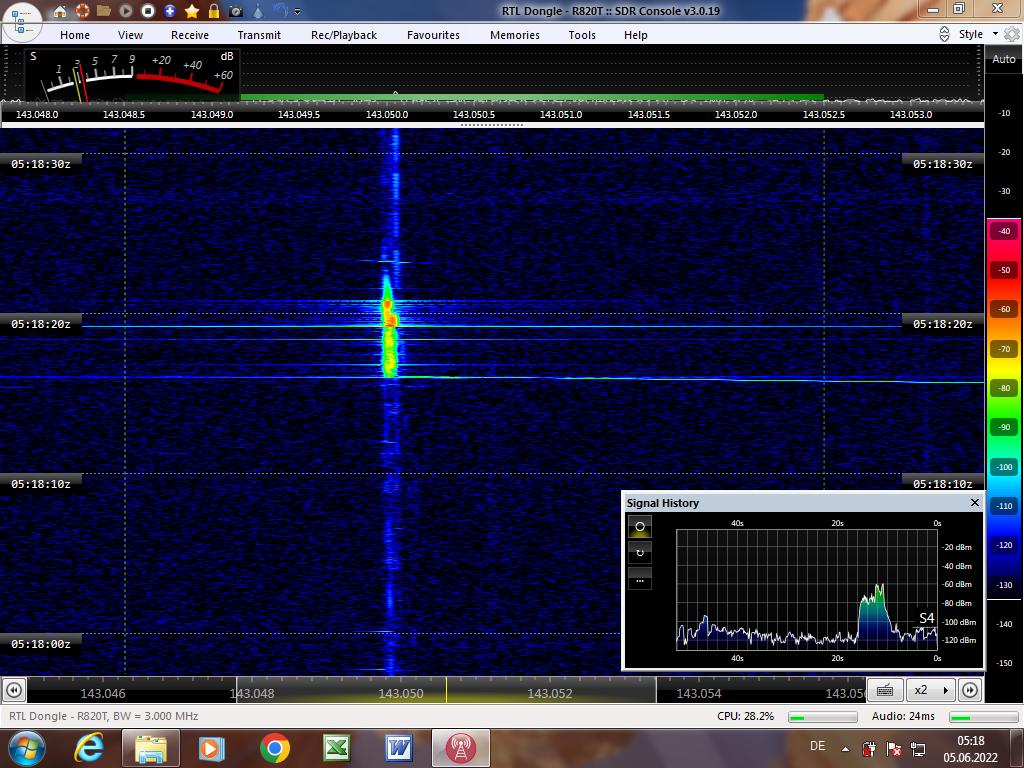Click the keyboard frequency entry button
Viewport: 1024px width, 768px height.
pos(885,690)
